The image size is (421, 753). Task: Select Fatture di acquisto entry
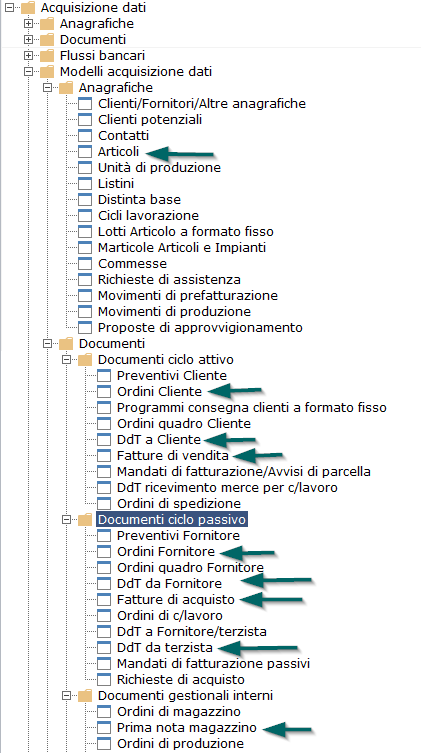tap(176, 599)
